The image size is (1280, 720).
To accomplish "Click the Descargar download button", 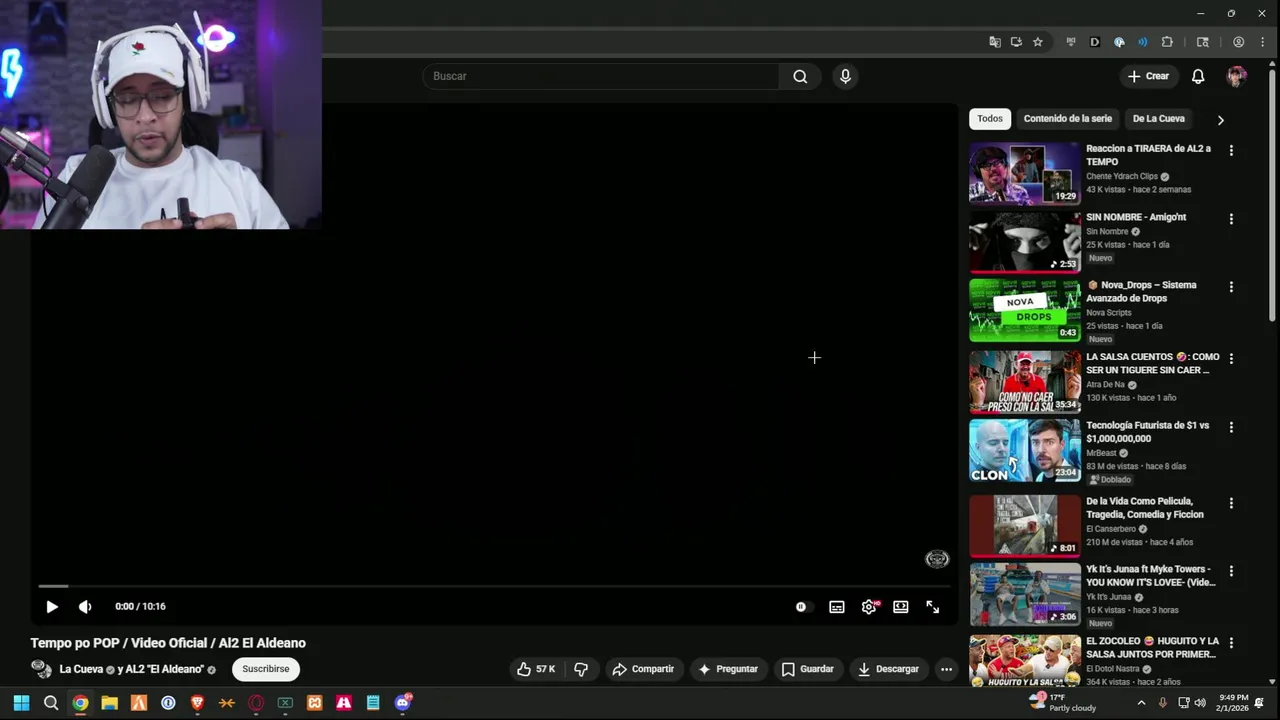I will [x=888, y=669].
